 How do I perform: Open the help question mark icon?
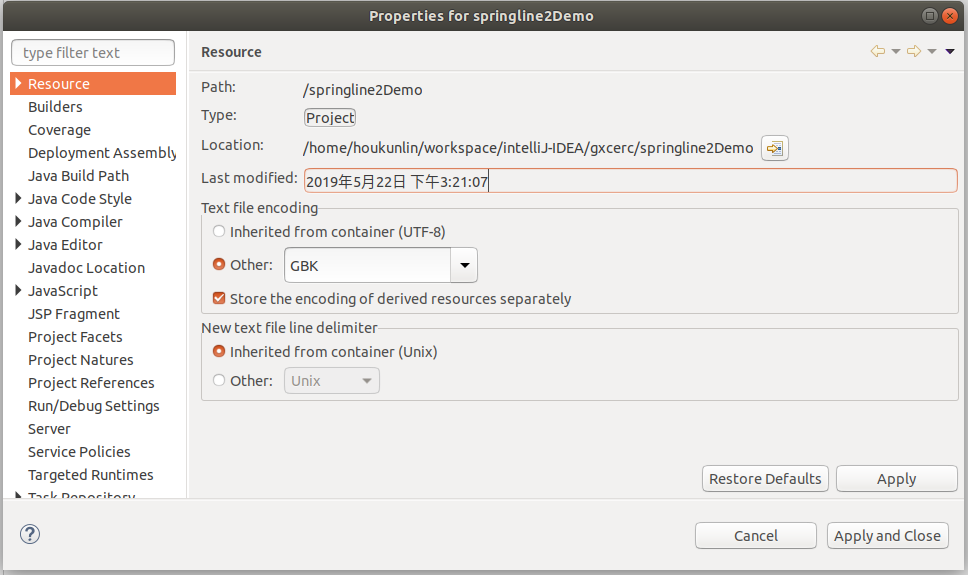pyautogui.click(x=30, y=534)
